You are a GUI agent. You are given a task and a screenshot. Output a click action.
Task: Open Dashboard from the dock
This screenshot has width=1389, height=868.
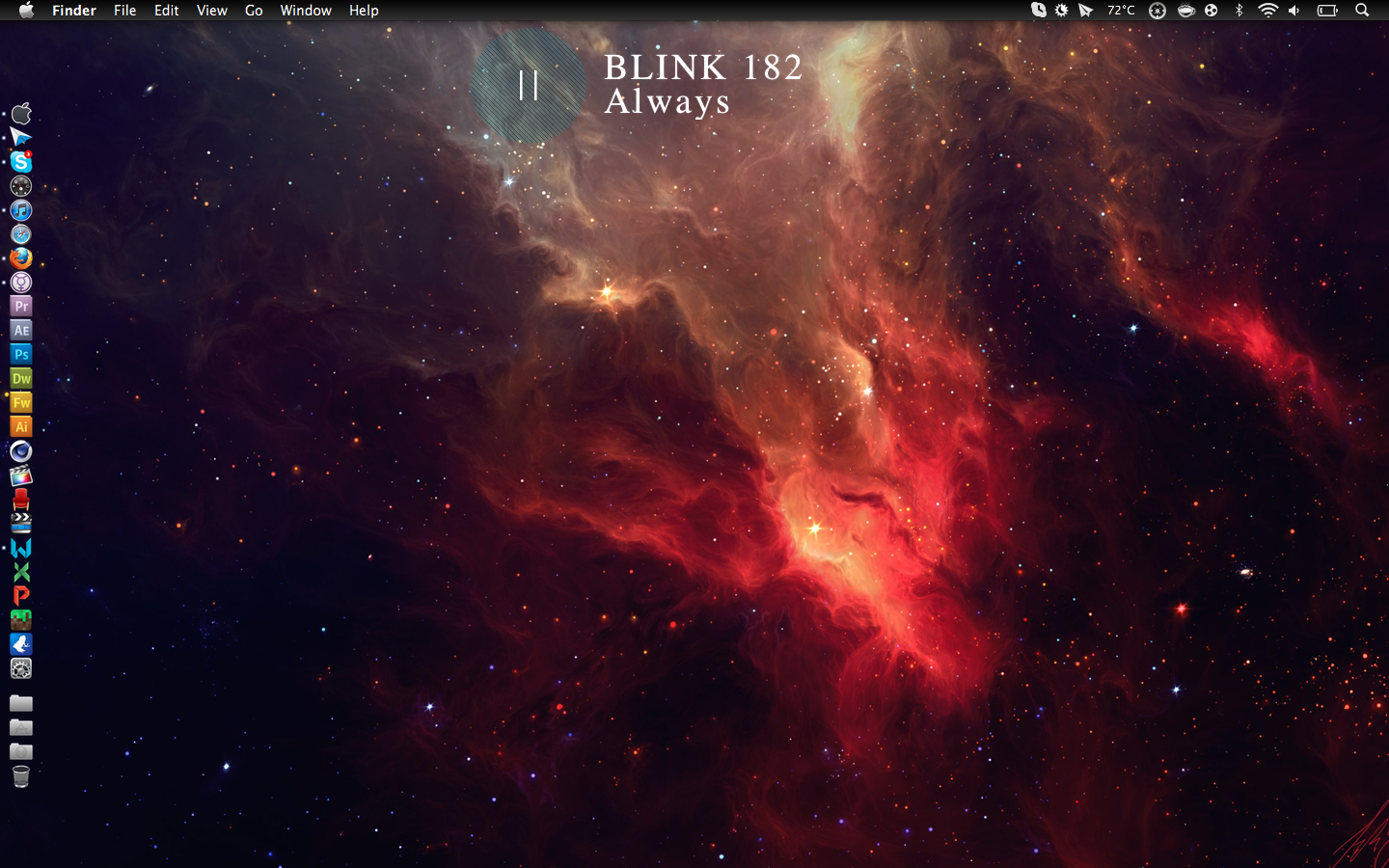(x=21, y=185)
